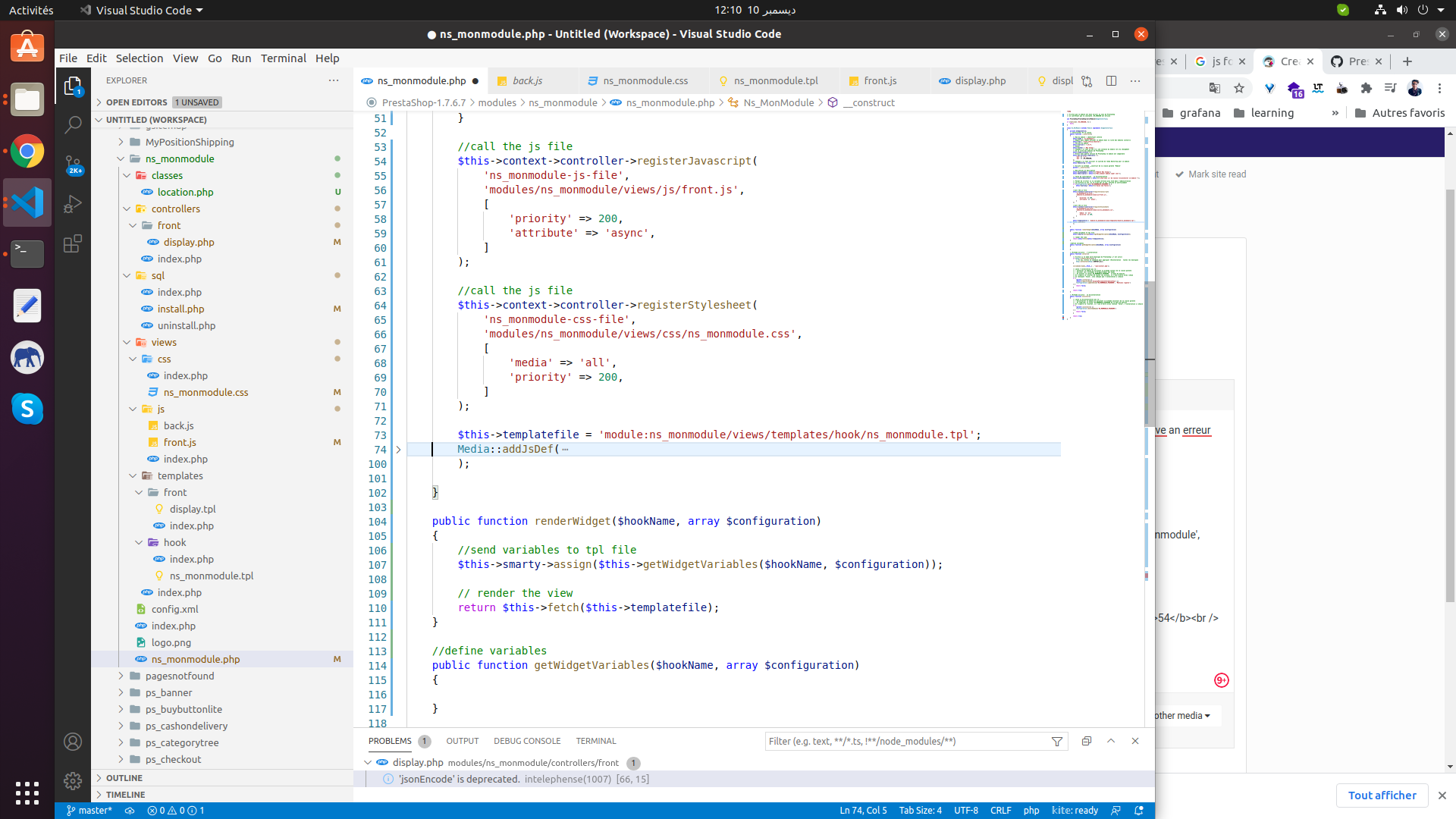Click the problems filter funnel icon
This screenshot has height=819, width=1456.
pyautogui.click(x=1057, y=742)
